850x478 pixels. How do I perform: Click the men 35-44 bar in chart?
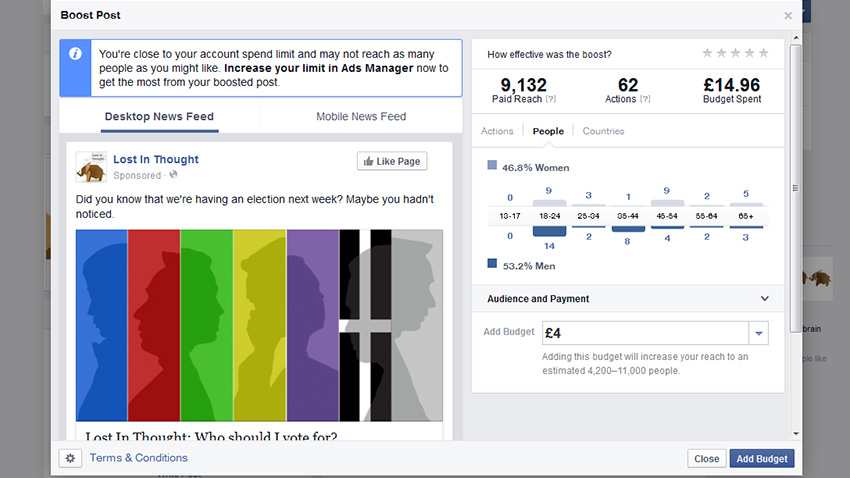pyautogui.click(x=628, y=229)
